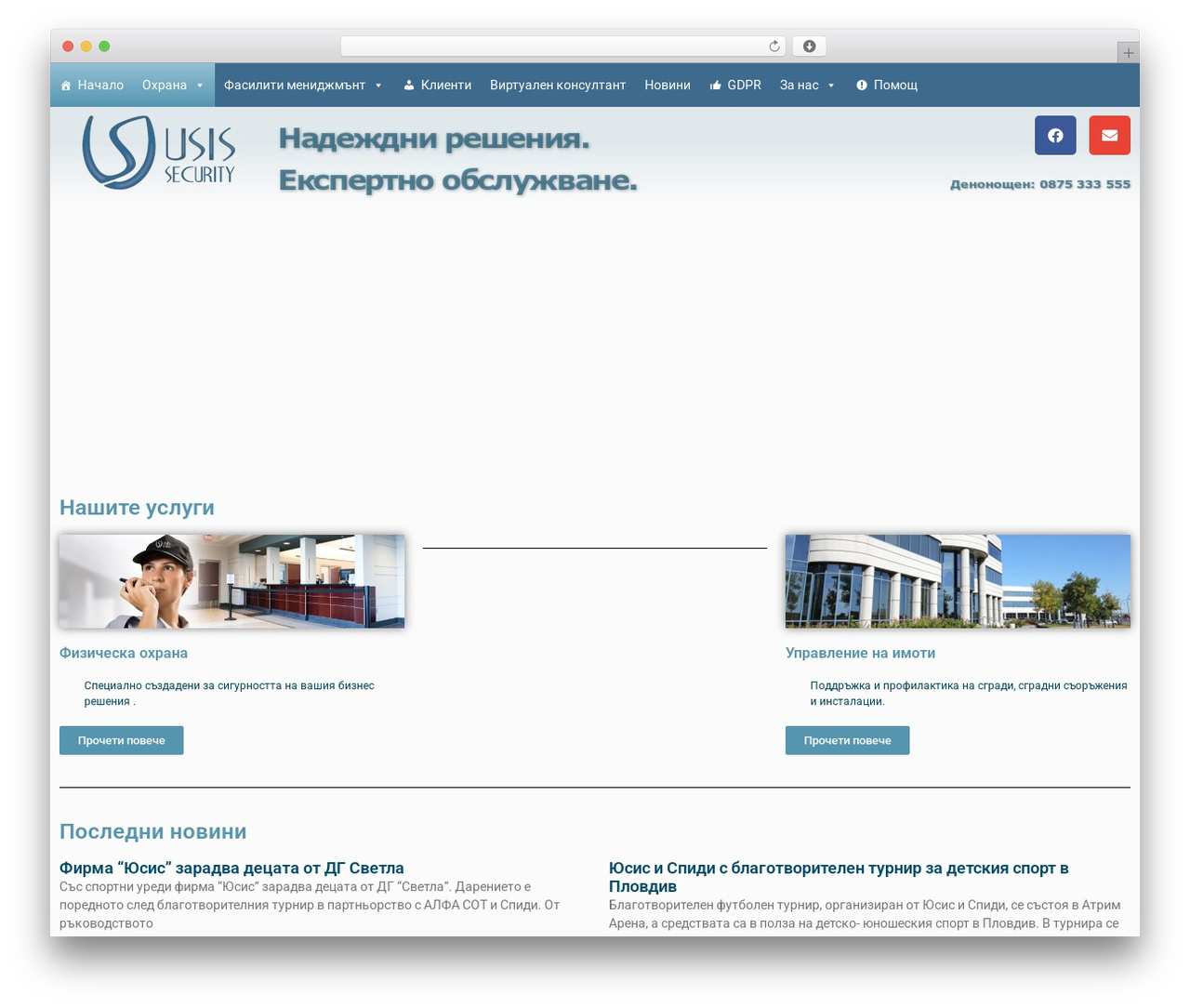Expand the Фасилити мениджмънт dropdown arrow

pos(378,86)
